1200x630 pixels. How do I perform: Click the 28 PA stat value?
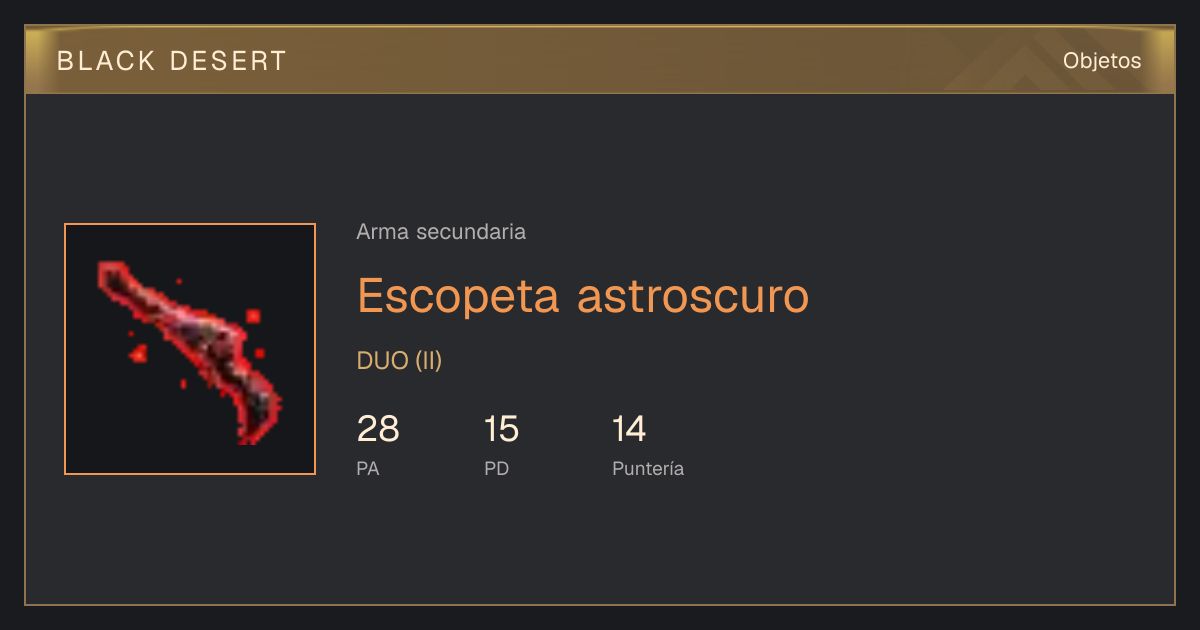(378, 429)
